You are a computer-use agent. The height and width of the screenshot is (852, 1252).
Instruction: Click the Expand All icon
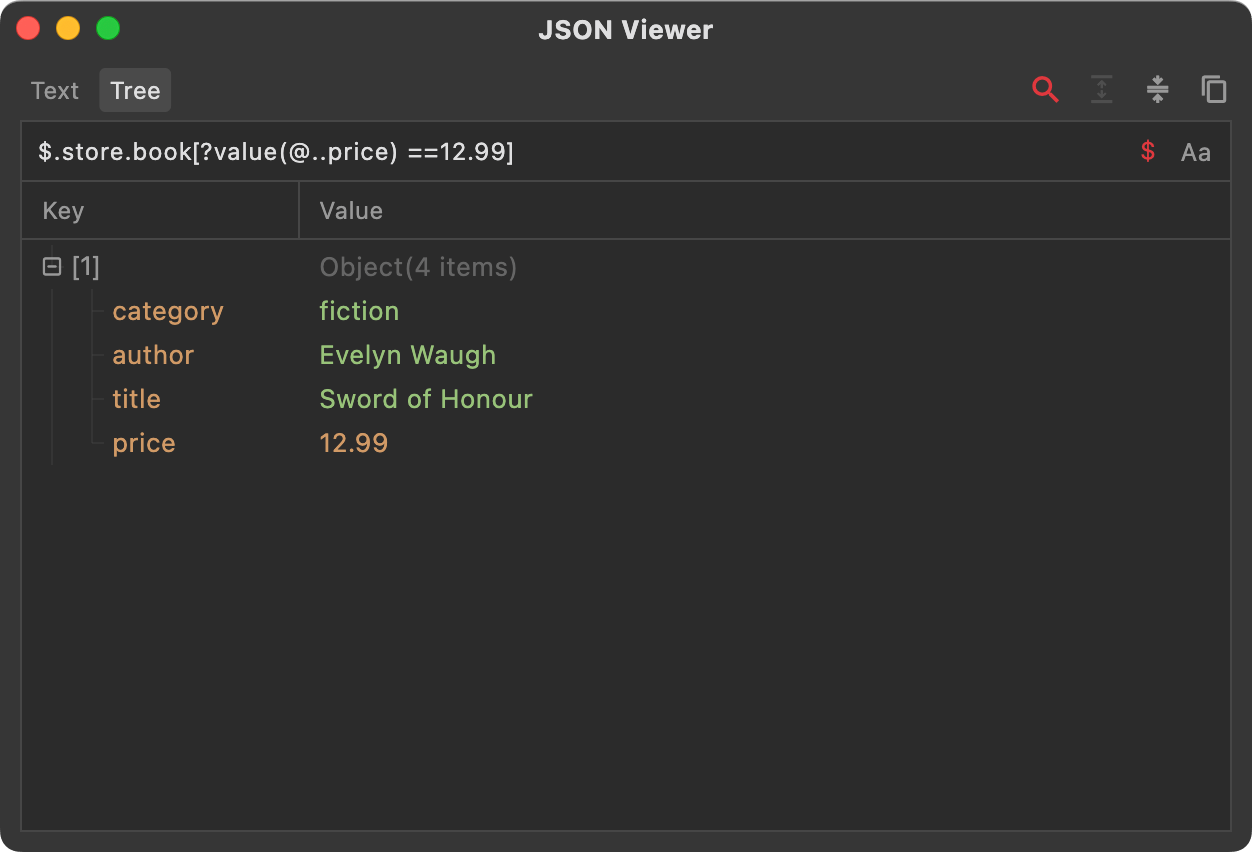(x=1101, y=90)
